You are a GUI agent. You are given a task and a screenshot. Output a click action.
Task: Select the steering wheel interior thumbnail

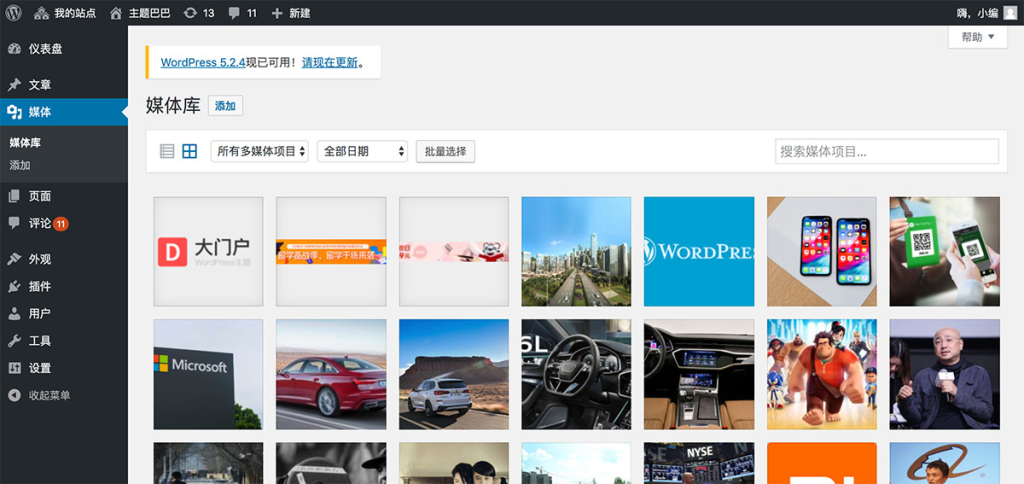click(577, 374)
